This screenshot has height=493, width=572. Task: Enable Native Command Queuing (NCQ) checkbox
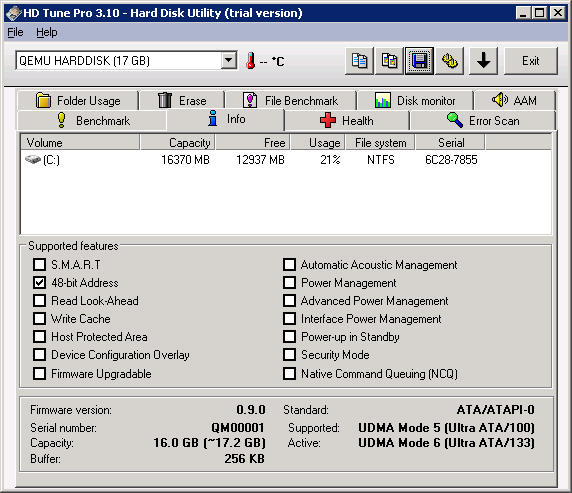[x=290, y=374]
